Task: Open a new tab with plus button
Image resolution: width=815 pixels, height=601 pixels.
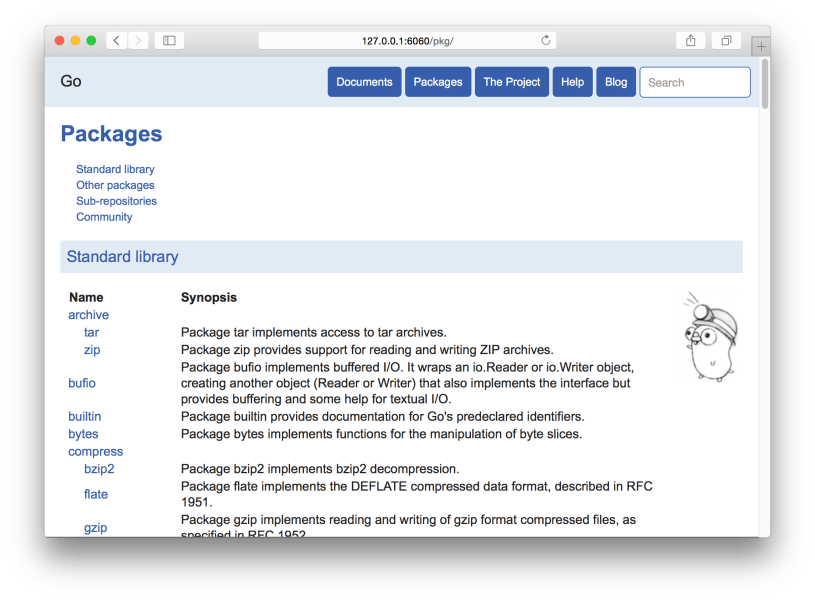Action: pos(760,47)
